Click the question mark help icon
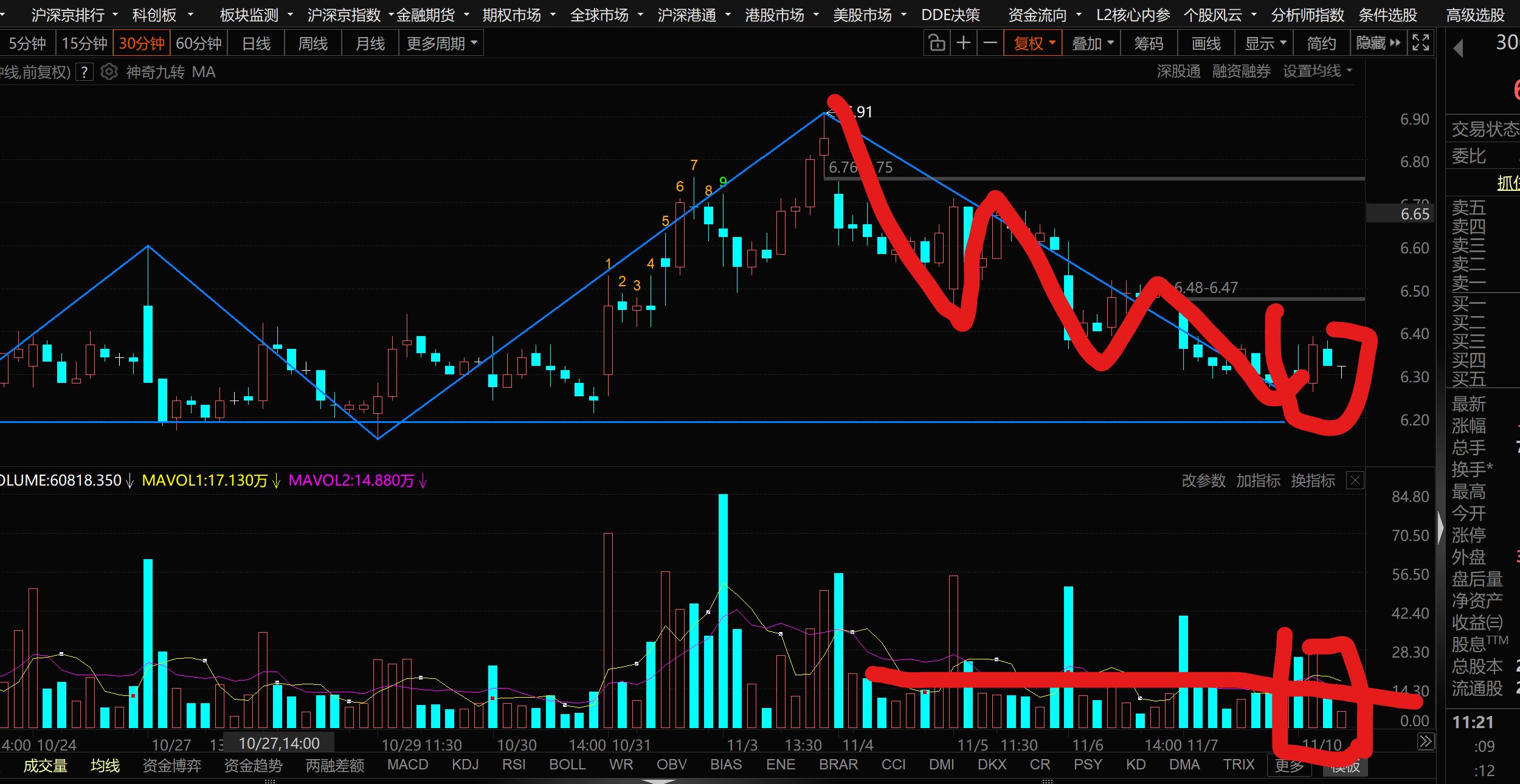 tap(85, 72)
